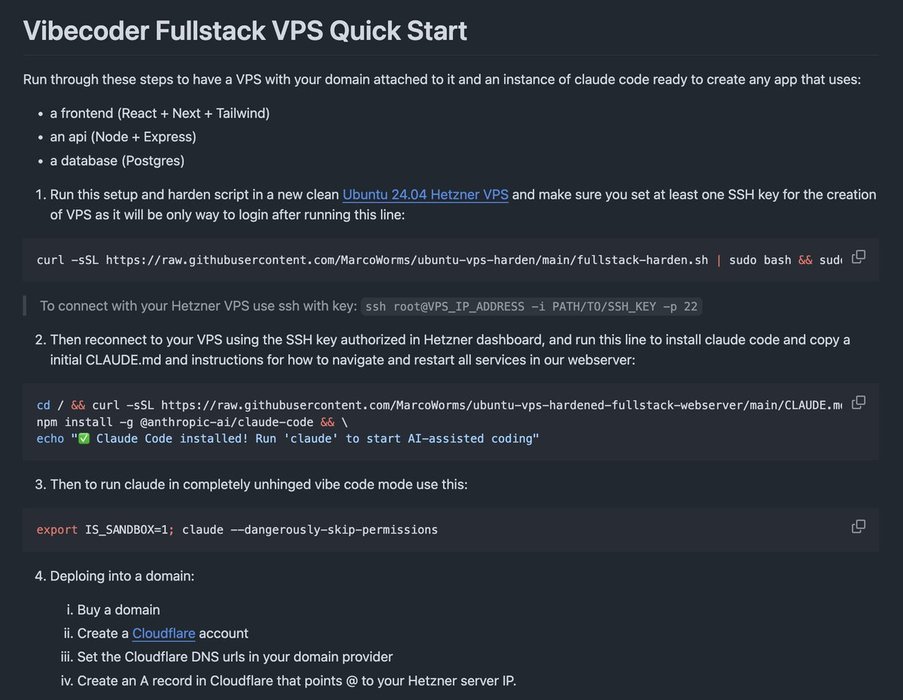Click the Vibecoder Fullstack VPS Quick Start heading
Viewport: 903px width, 700px height.
click(245, 31)
